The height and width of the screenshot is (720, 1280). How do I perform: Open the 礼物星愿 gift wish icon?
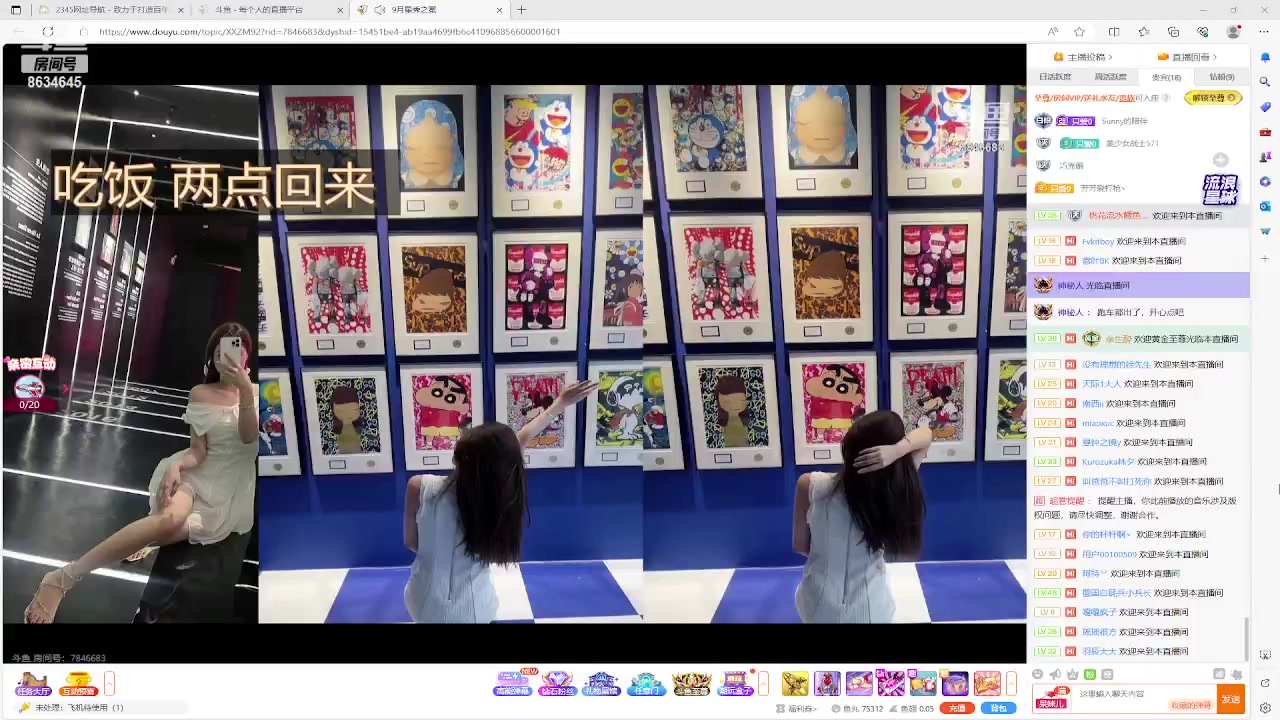click(601, 684)
